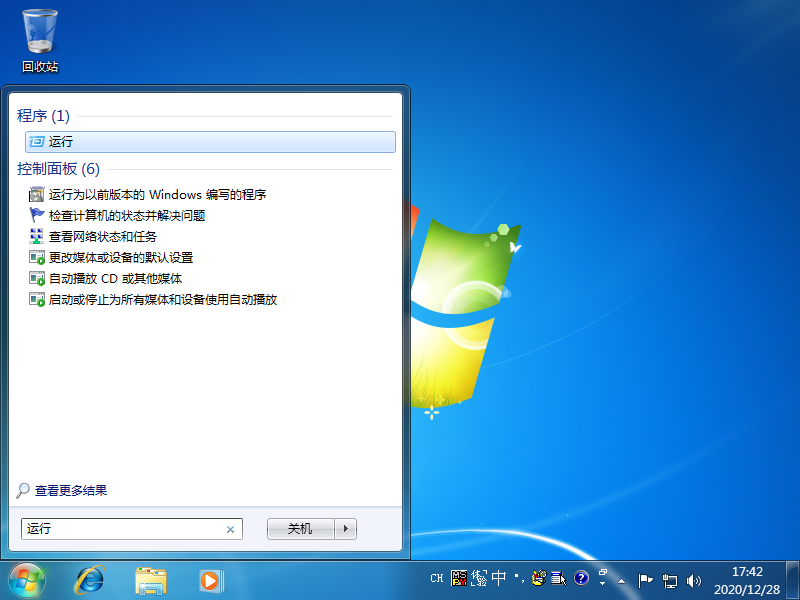Toggle the 中 Chinese input mode
800x600 pixels.
pyautogui.click(x=499, y=578)
